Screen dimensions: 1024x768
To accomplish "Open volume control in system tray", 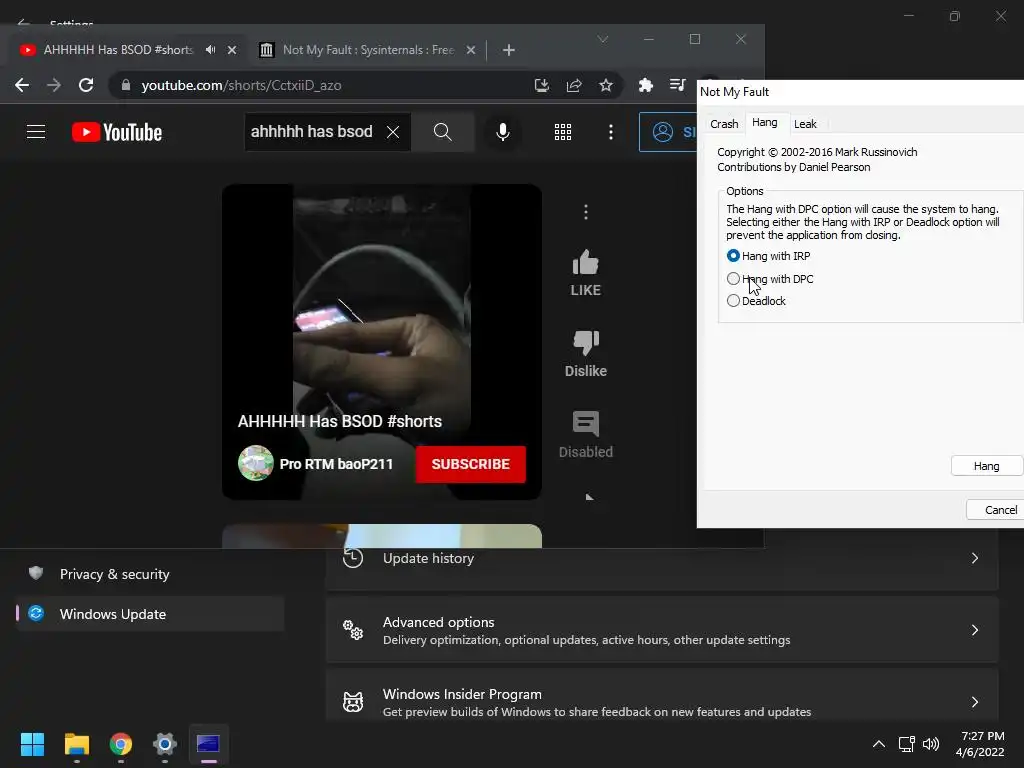I will tap(931, 744).
